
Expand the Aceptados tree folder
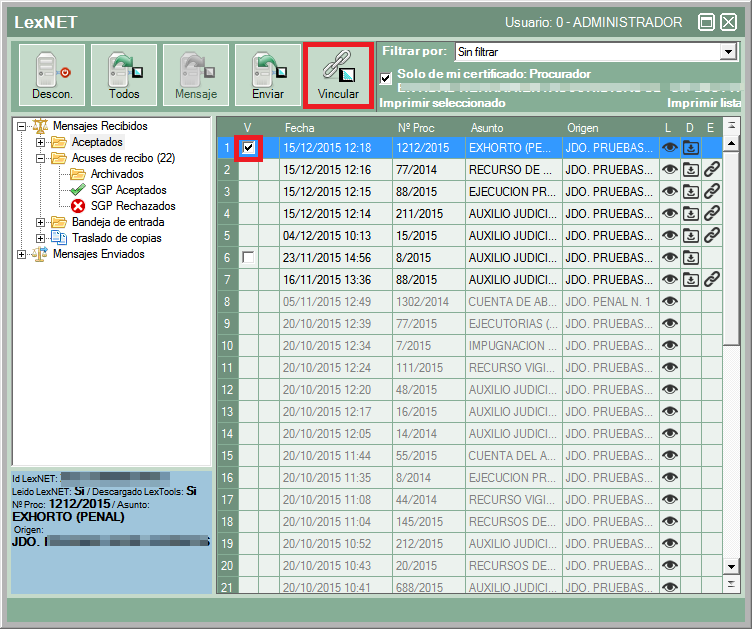[41, 142]
